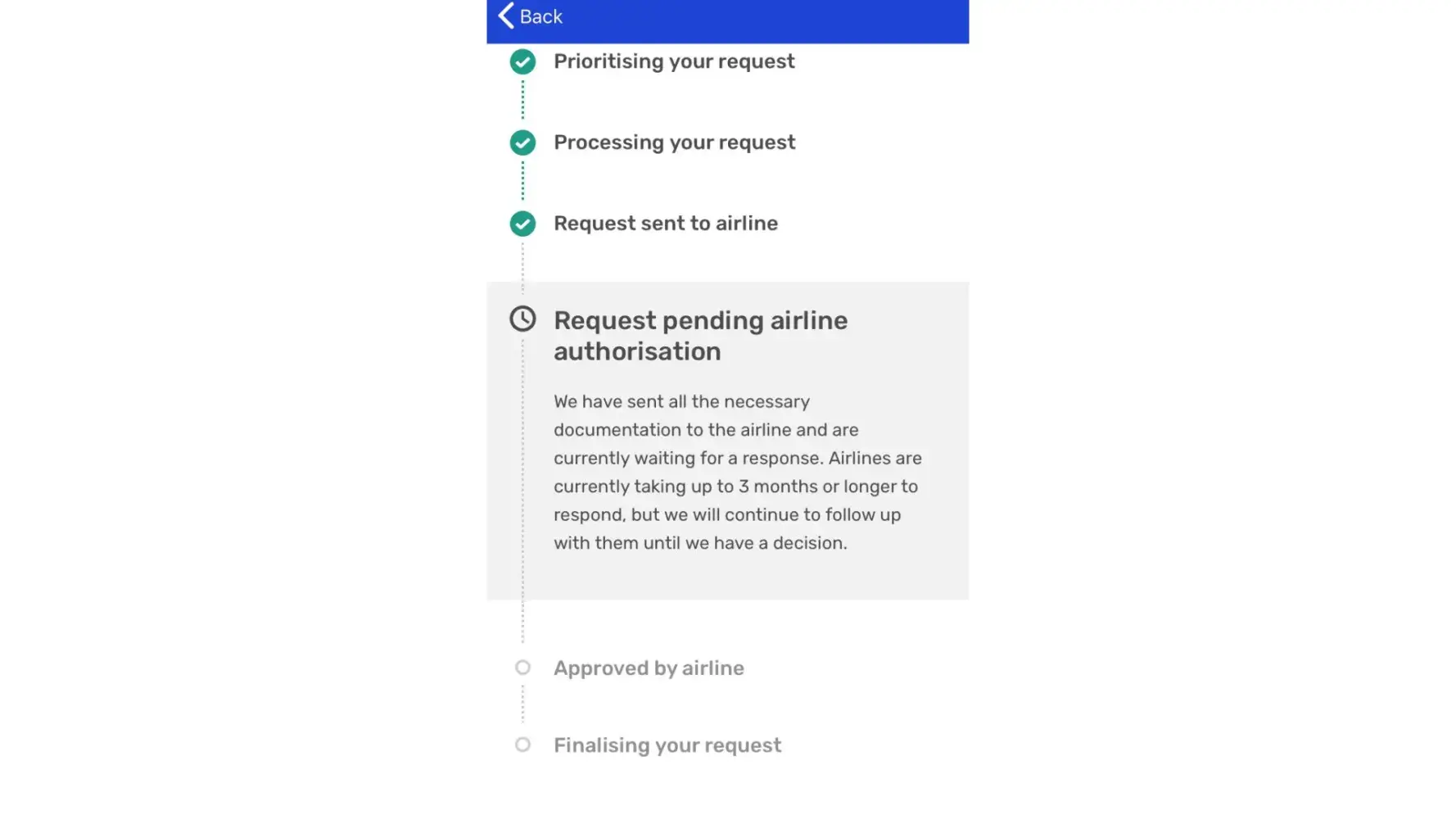Viewport: 1456px width, 819px height.
Task: Click dotted connector between Prioritising and Processing steps
Action: click(522, 102)
